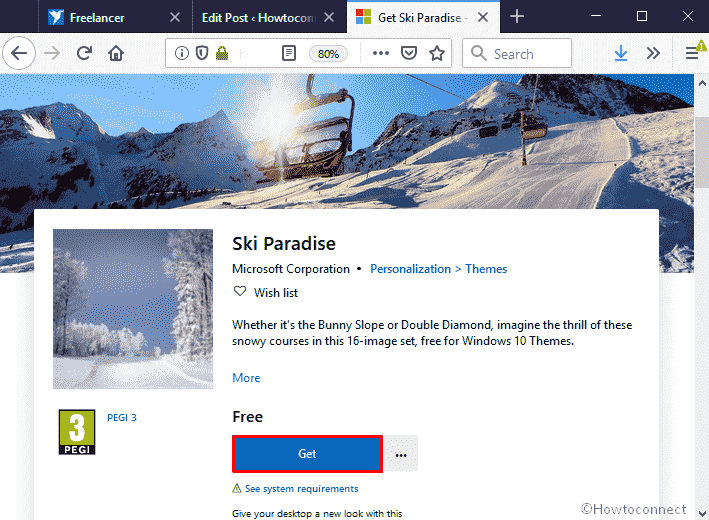Toggle reader view
This screenshot has height=520, width=709.
pyautogui.click(x=289, y=53)
